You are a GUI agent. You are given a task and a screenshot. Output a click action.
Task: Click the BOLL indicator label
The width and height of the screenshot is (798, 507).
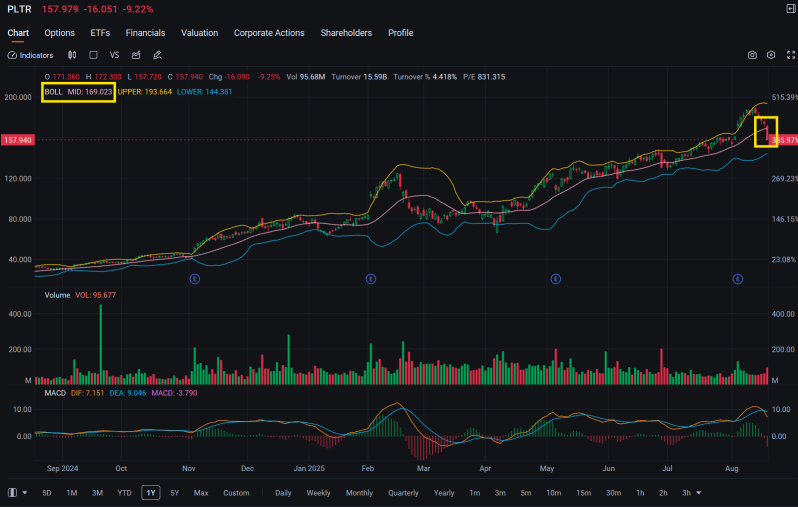[53, 92]
